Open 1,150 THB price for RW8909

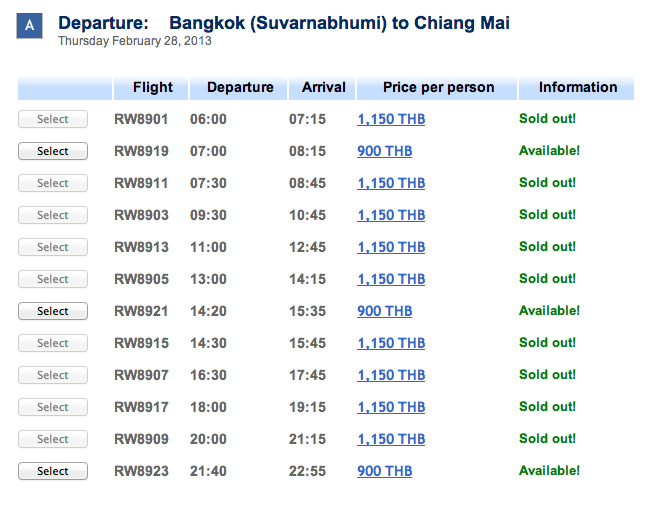(x=391, y=439)
